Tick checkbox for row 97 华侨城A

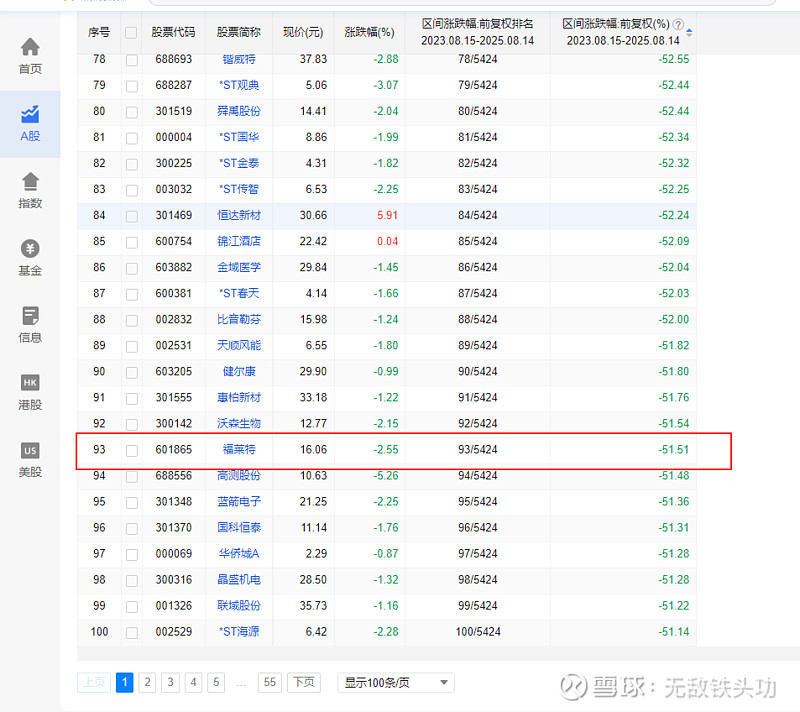(x=132, y=554)
